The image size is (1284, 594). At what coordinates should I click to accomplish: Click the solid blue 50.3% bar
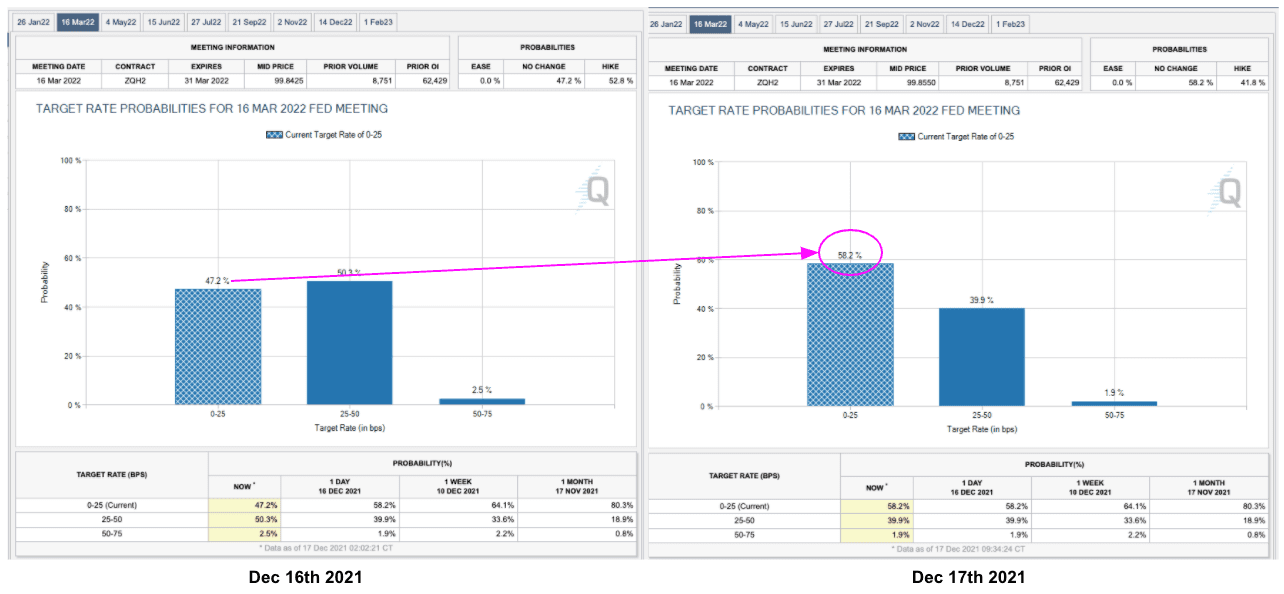click(349, 342)
